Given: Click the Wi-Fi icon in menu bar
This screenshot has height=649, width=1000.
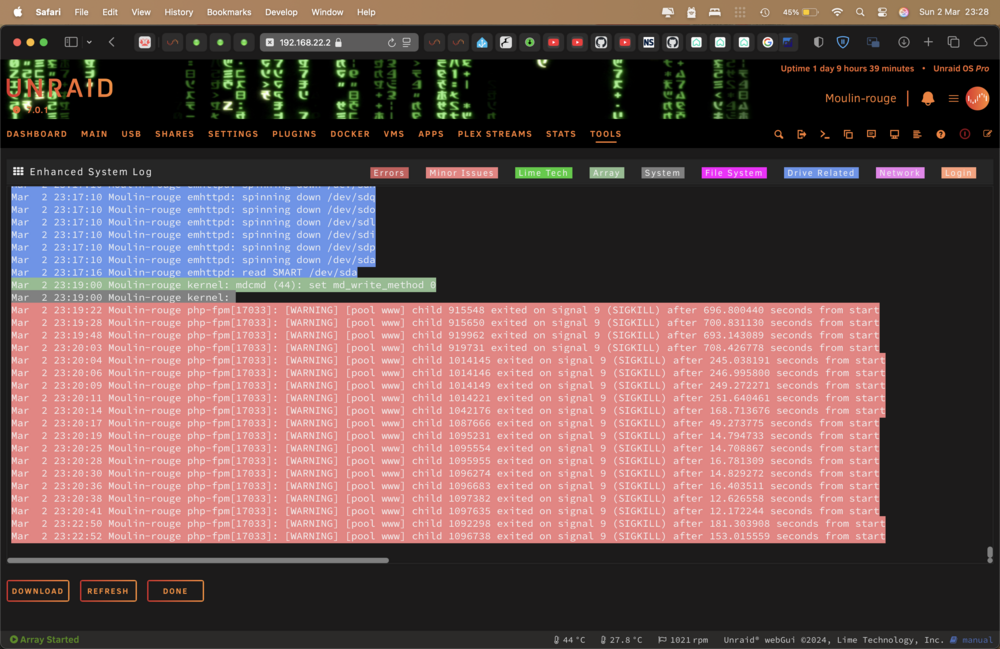Looking at the screenshot, I should pyautogui.click(x=837, y=12).
